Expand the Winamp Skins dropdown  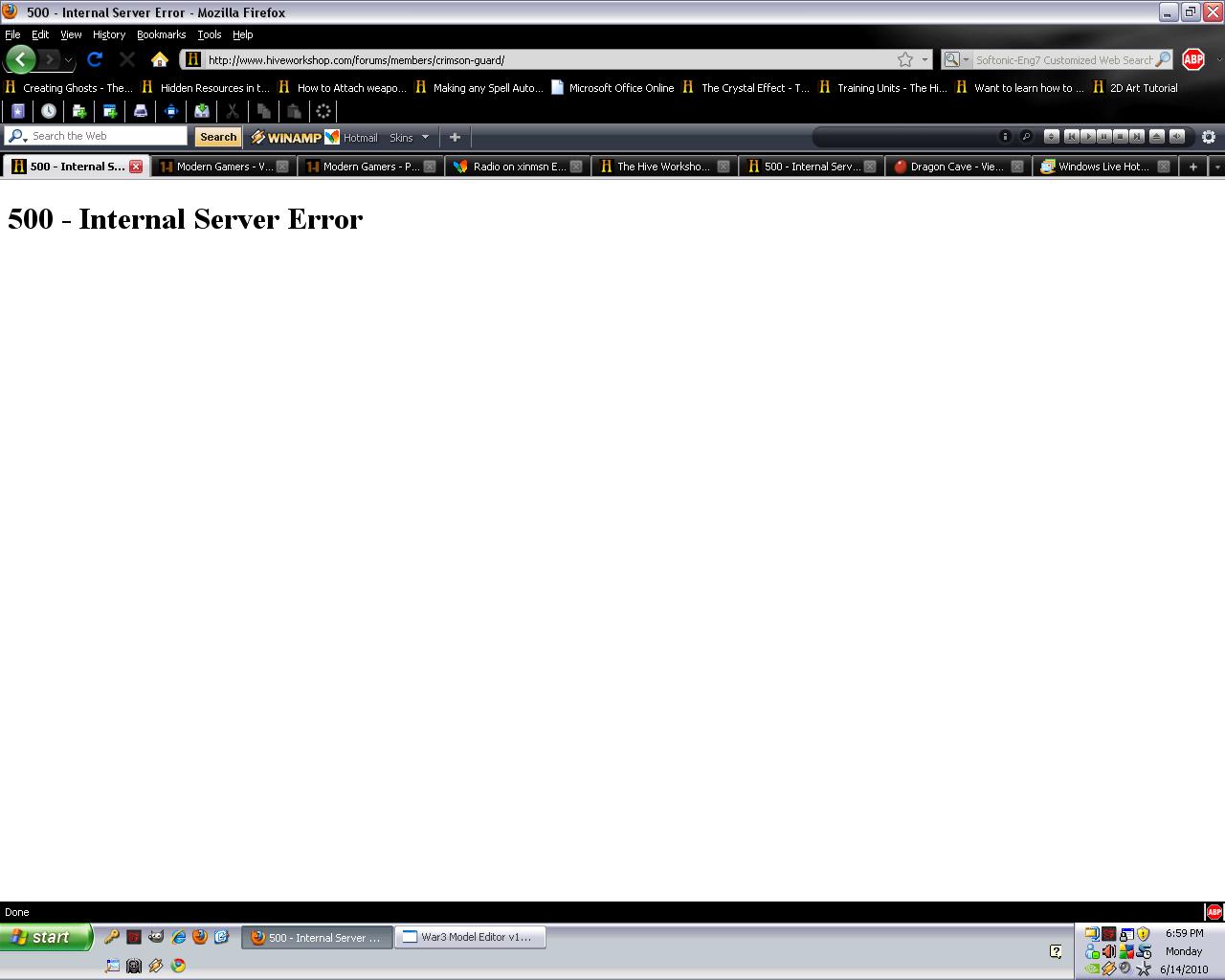click(425, 137)
